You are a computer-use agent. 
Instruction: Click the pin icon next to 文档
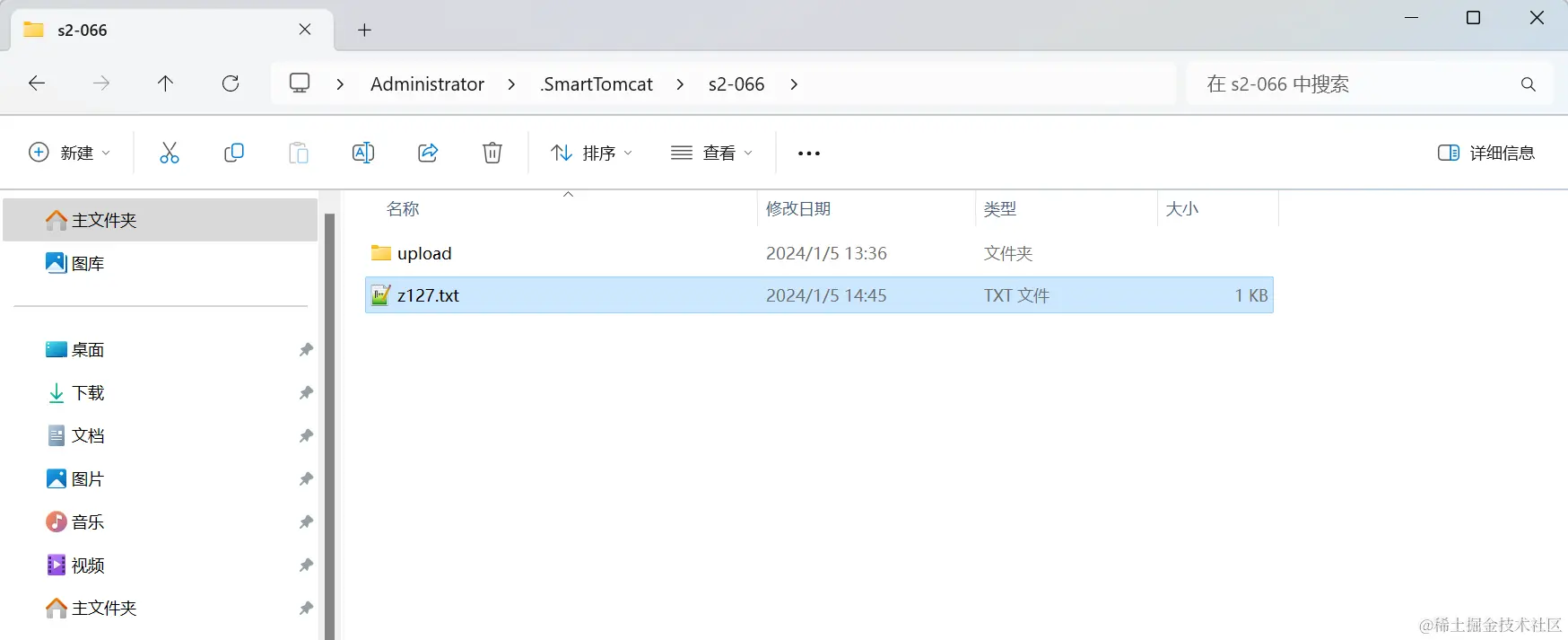coord(306,435)
